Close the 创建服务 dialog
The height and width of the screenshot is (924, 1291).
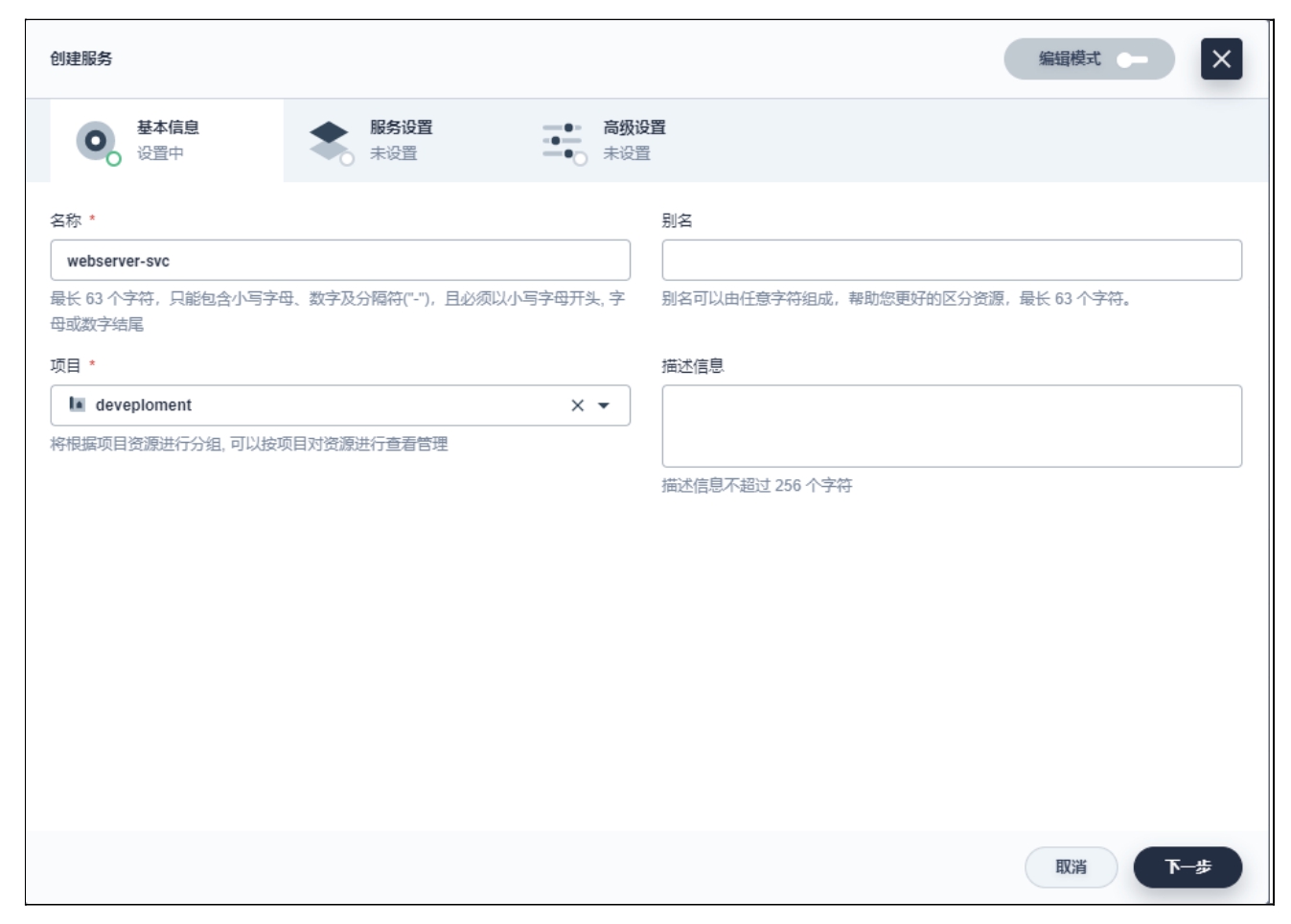click(1220, 59)
